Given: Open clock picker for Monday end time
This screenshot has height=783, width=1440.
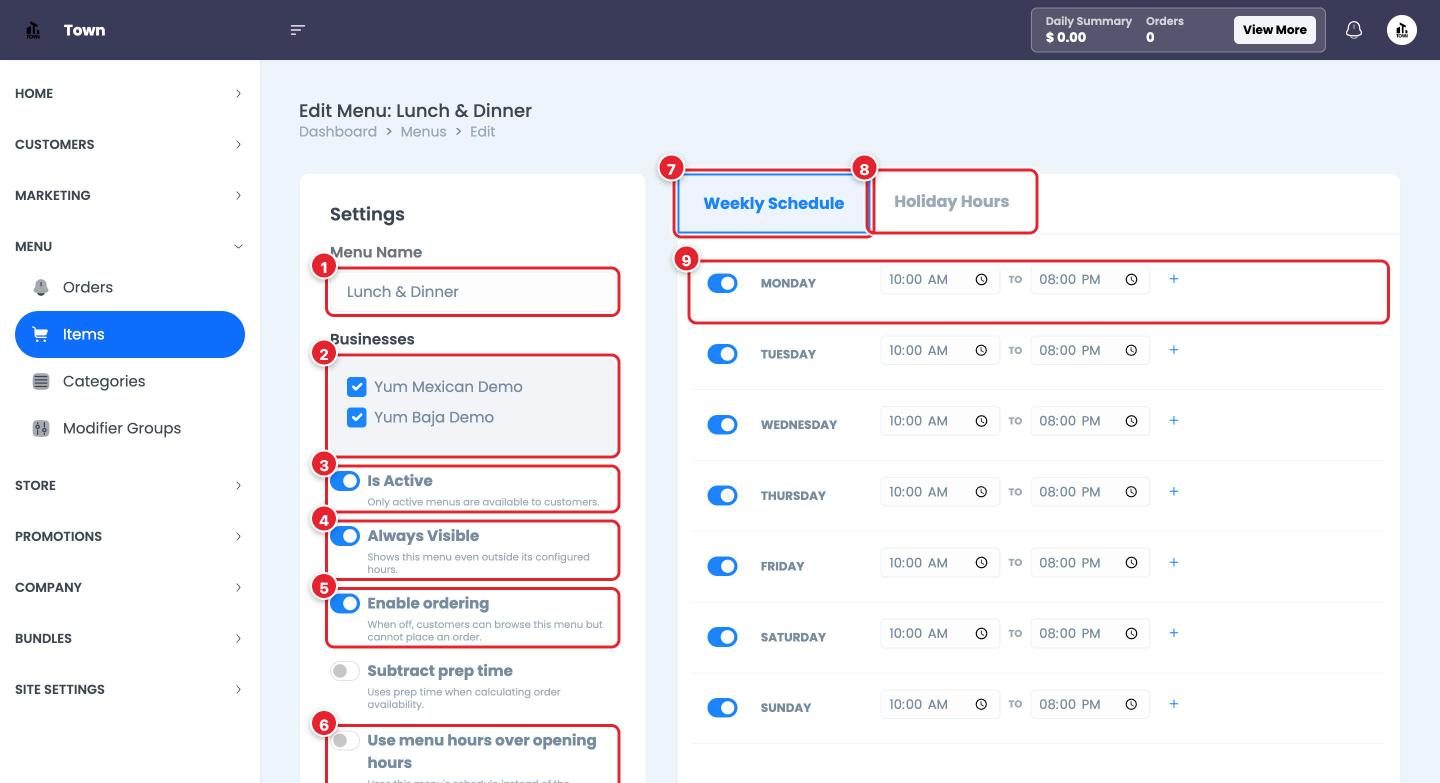Looking at the screenshot, I should point(1131,280).
